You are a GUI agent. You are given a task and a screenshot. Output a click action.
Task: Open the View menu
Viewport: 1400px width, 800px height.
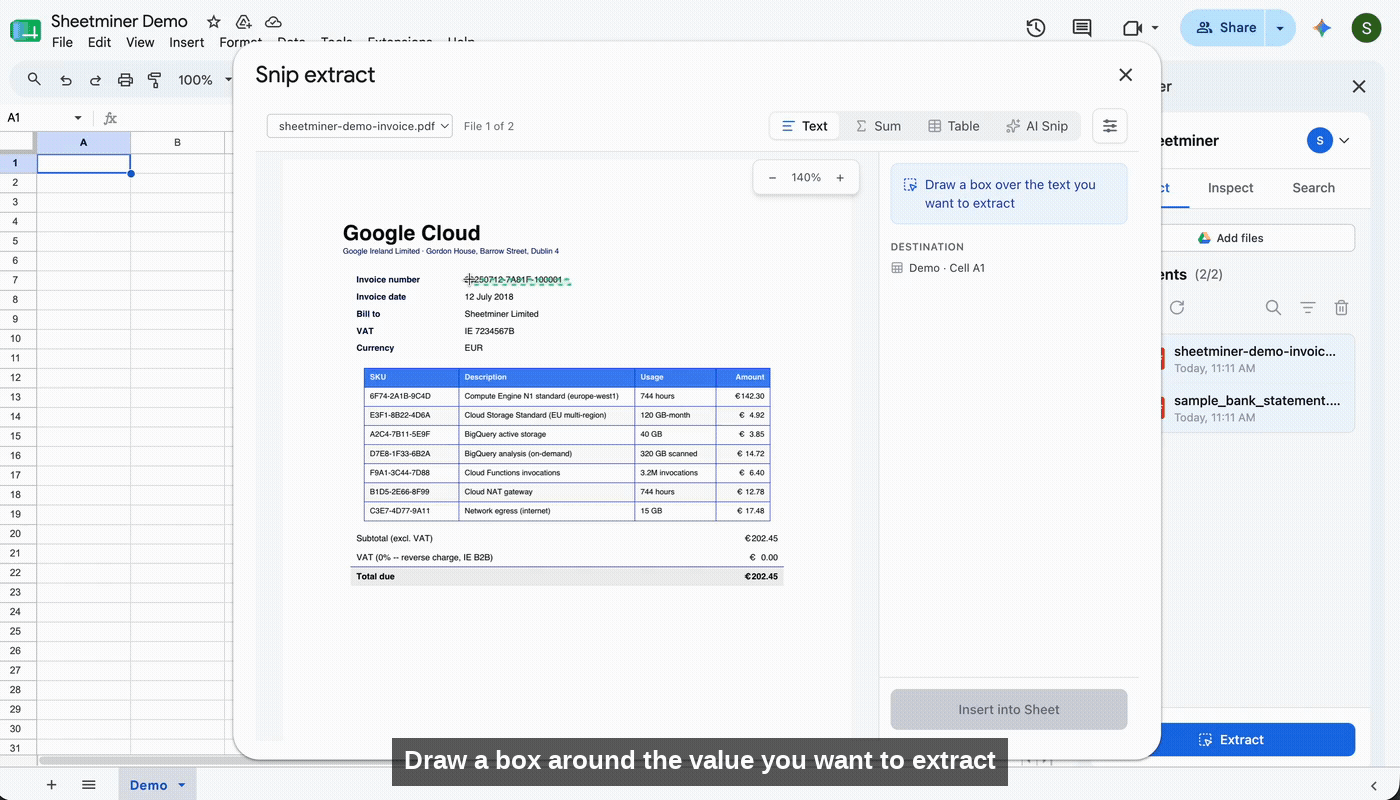140,42
